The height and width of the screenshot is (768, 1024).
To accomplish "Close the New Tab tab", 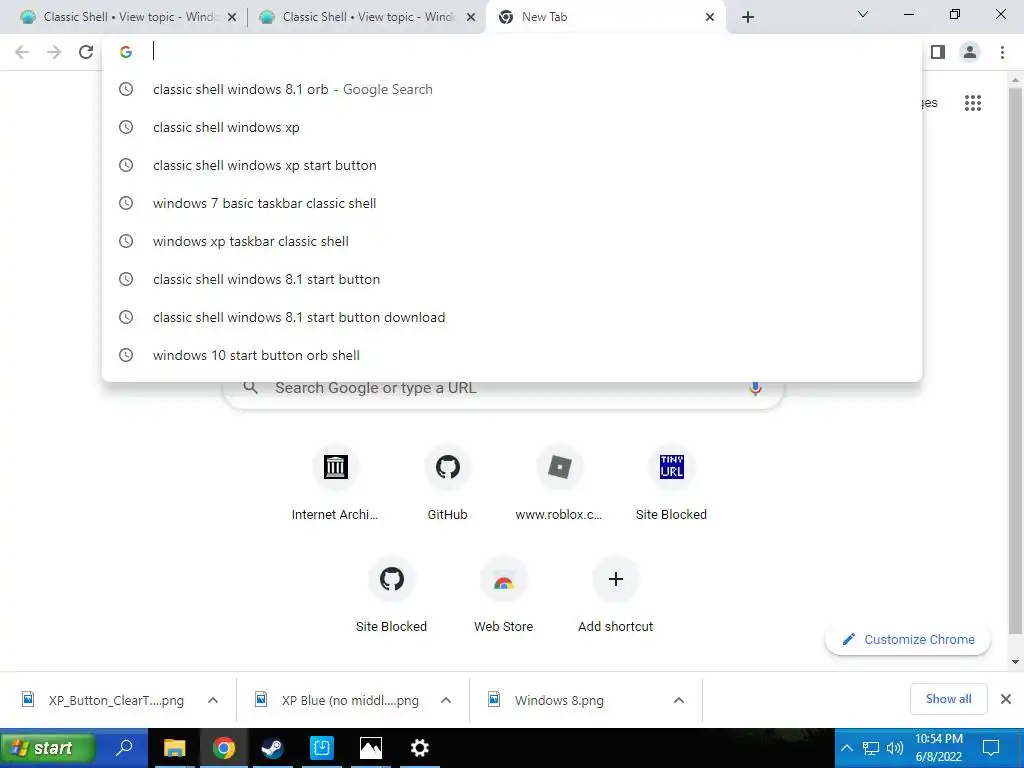I will tap(710, 18).
